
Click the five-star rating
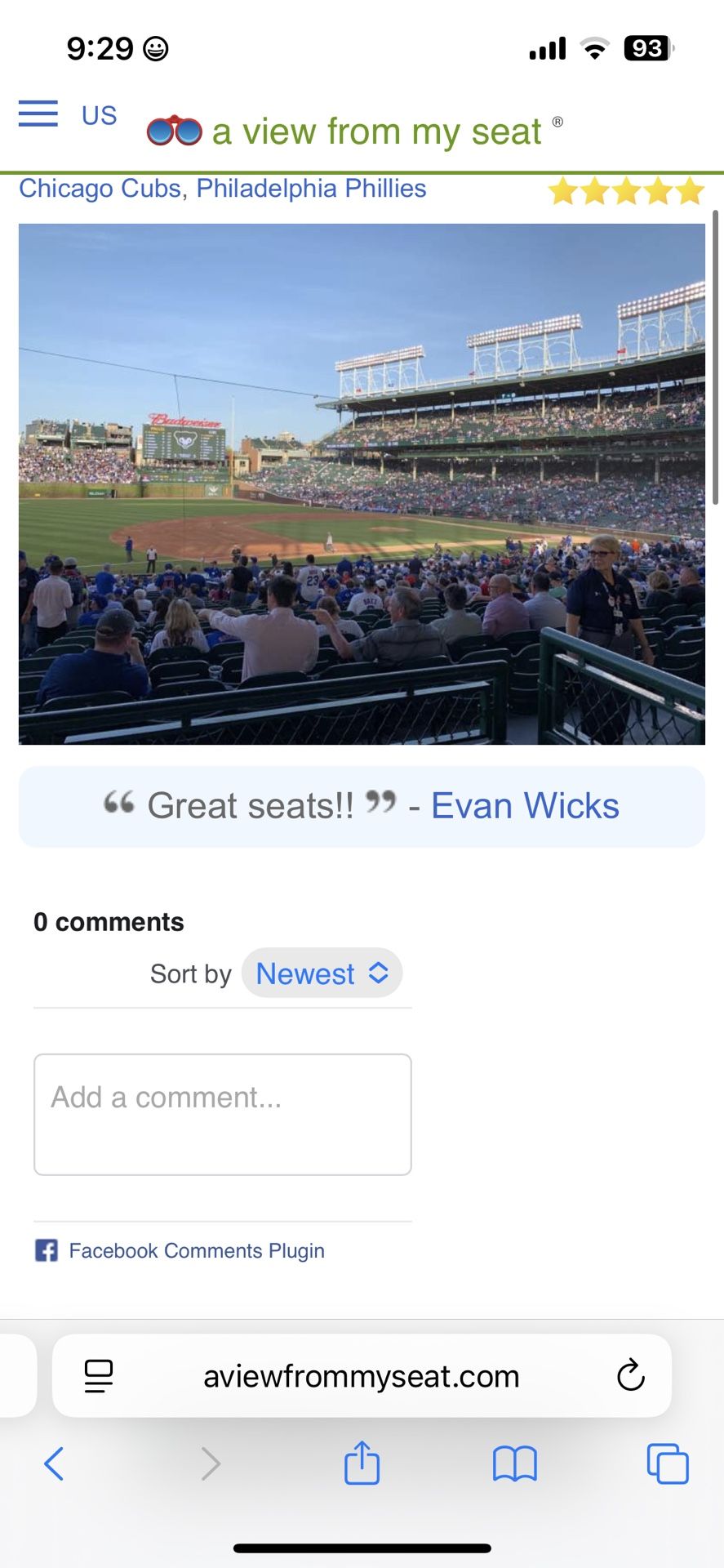[626, 191]
